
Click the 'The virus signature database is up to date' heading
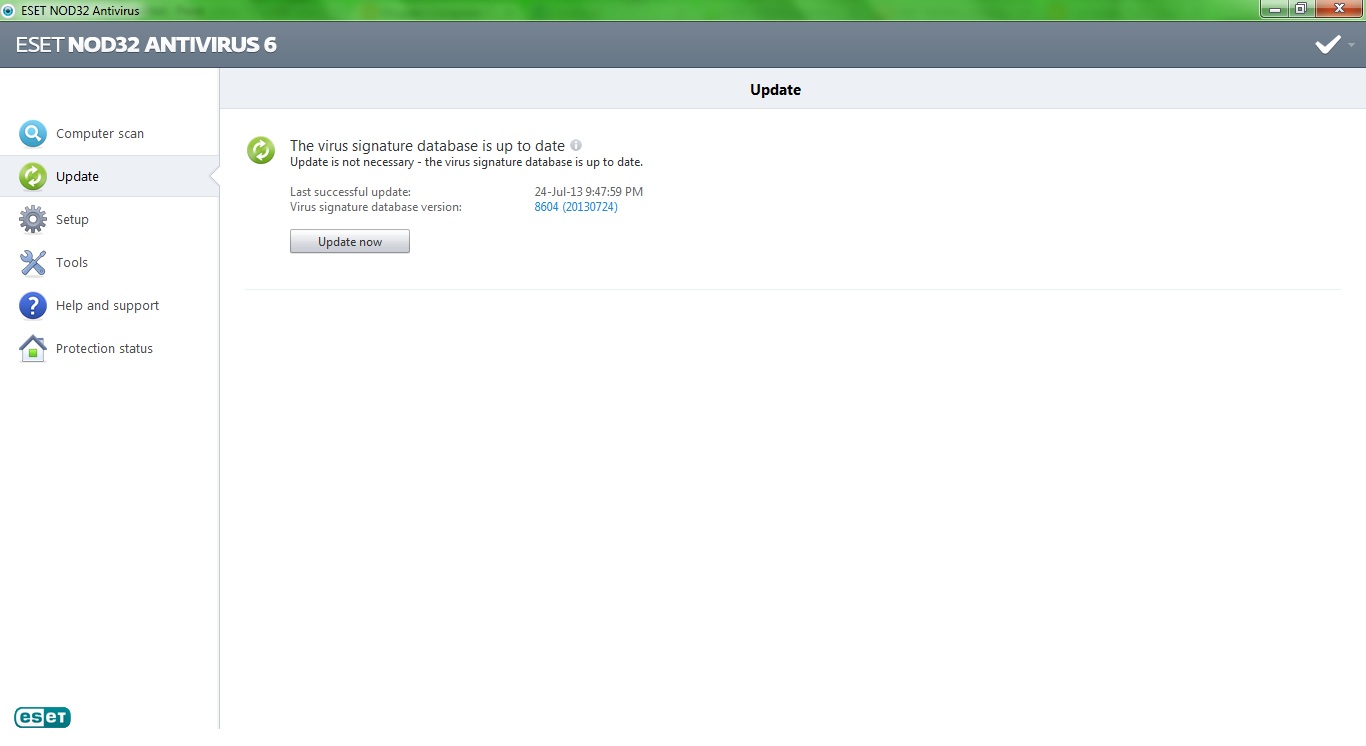427,145
